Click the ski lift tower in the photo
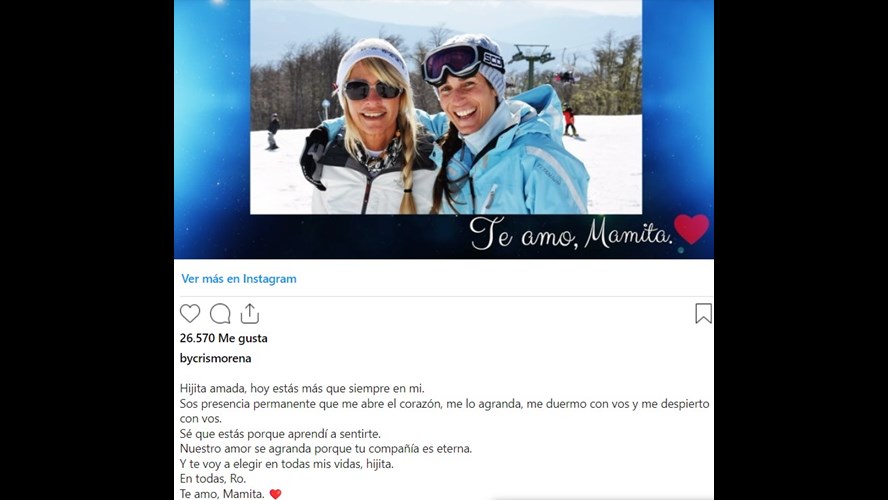 click(531, 67)
